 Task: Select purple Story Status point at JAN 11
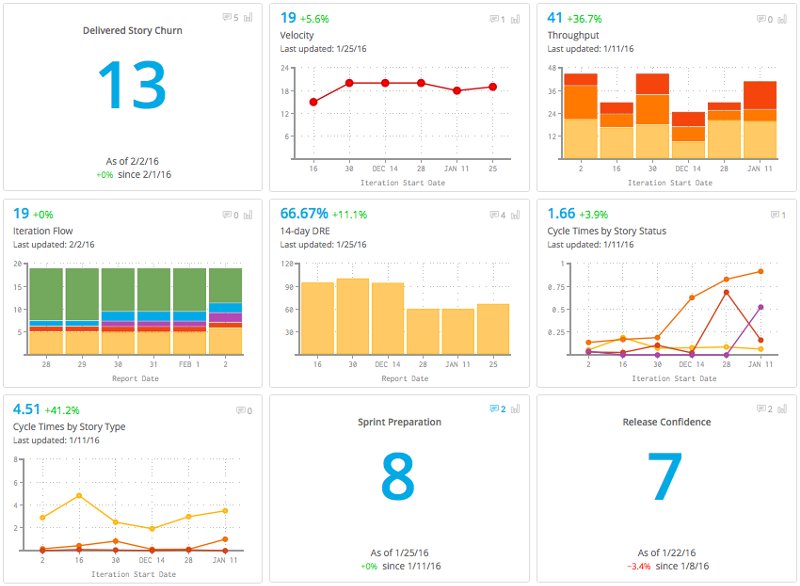[x=761, y=307]
